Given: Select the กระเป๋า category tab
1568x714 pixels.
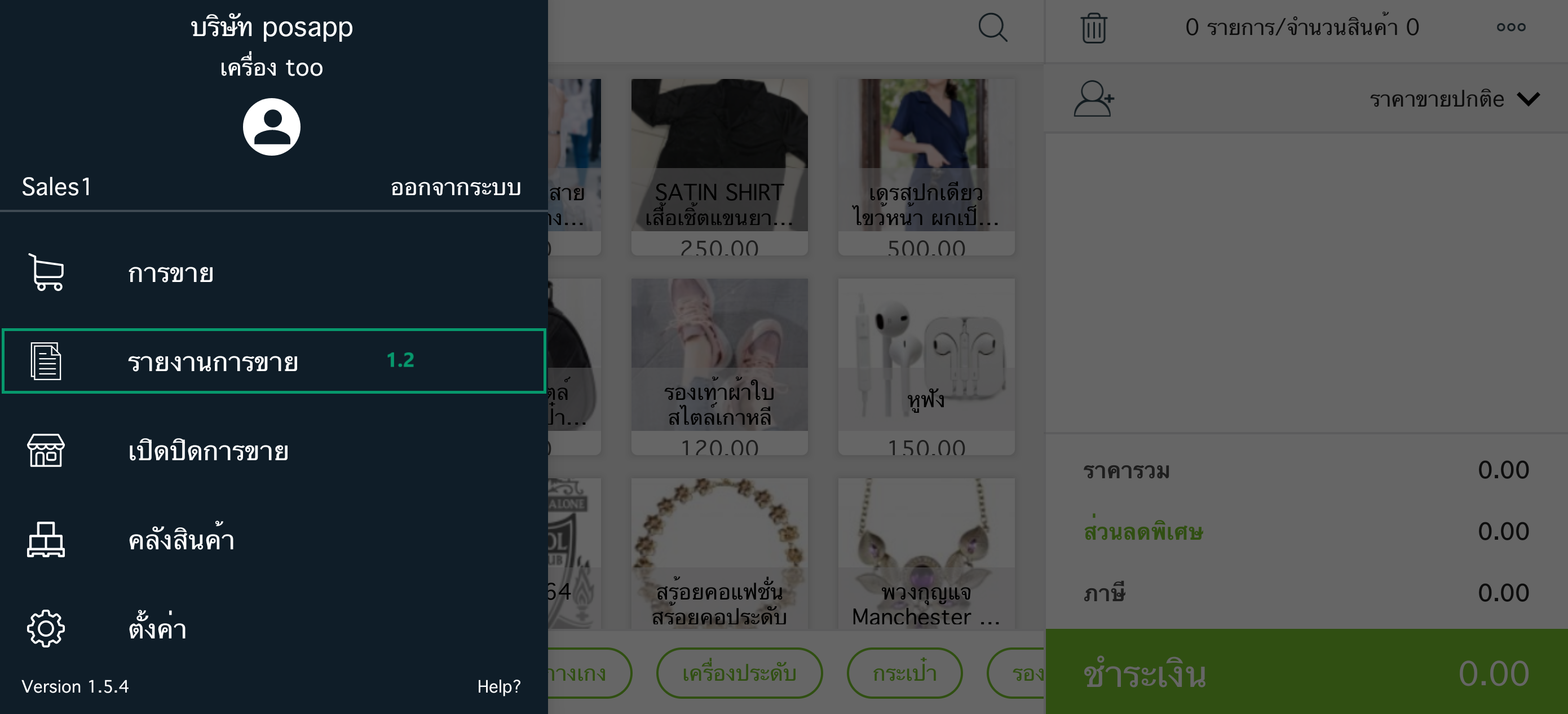Looking at the screenshot, I should pyautogui.click(x=904, y=673).
